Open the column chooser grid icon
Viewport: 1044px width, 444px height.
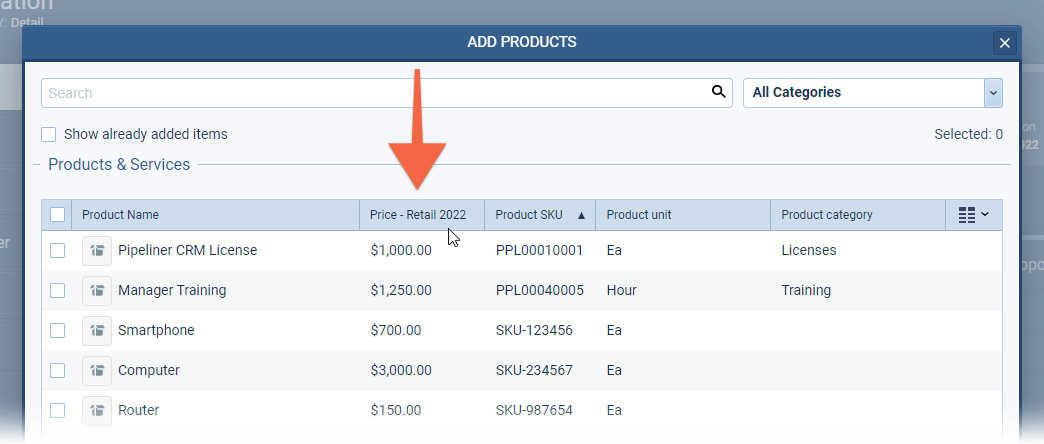tap(973, 215)
